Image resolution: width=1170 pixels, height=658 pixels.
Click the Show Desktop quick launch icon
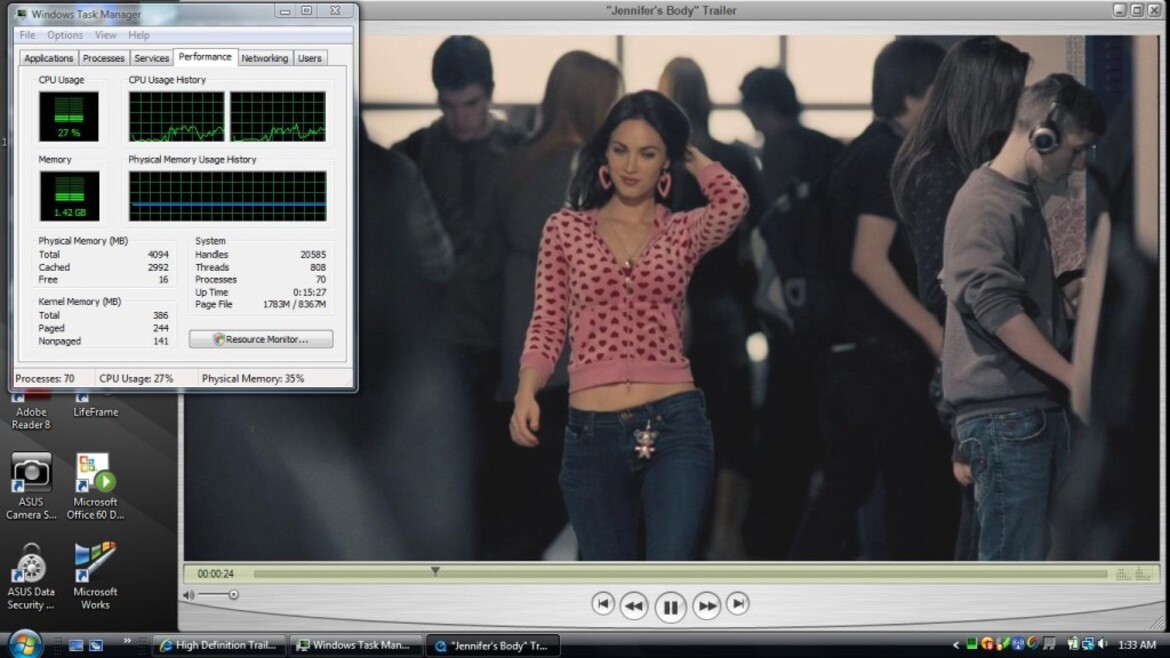point(76,645)
